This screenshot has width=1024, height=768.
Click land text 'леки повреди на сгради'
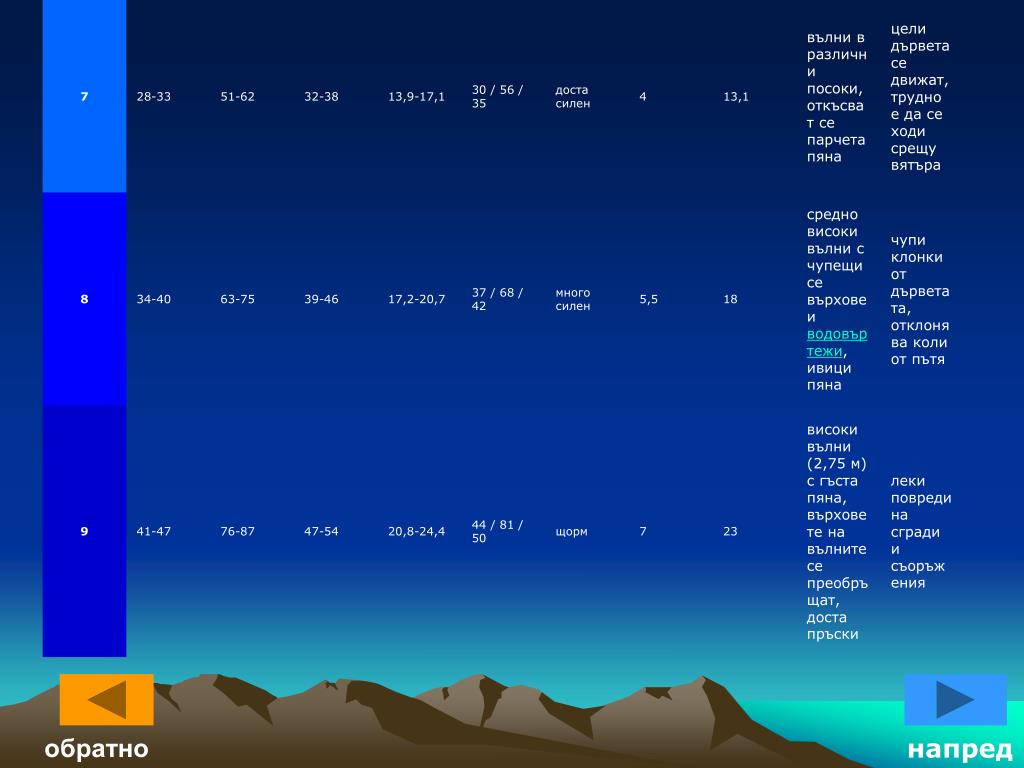coord(921,506)
